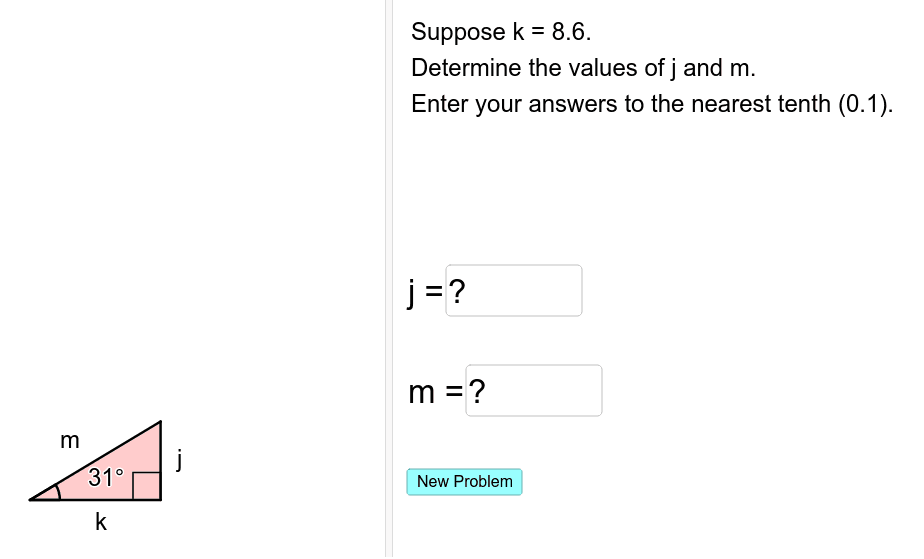Viewport: 924px width, 559px height.
Task: Click the m answer input box
Action: [x=534, y=391]
